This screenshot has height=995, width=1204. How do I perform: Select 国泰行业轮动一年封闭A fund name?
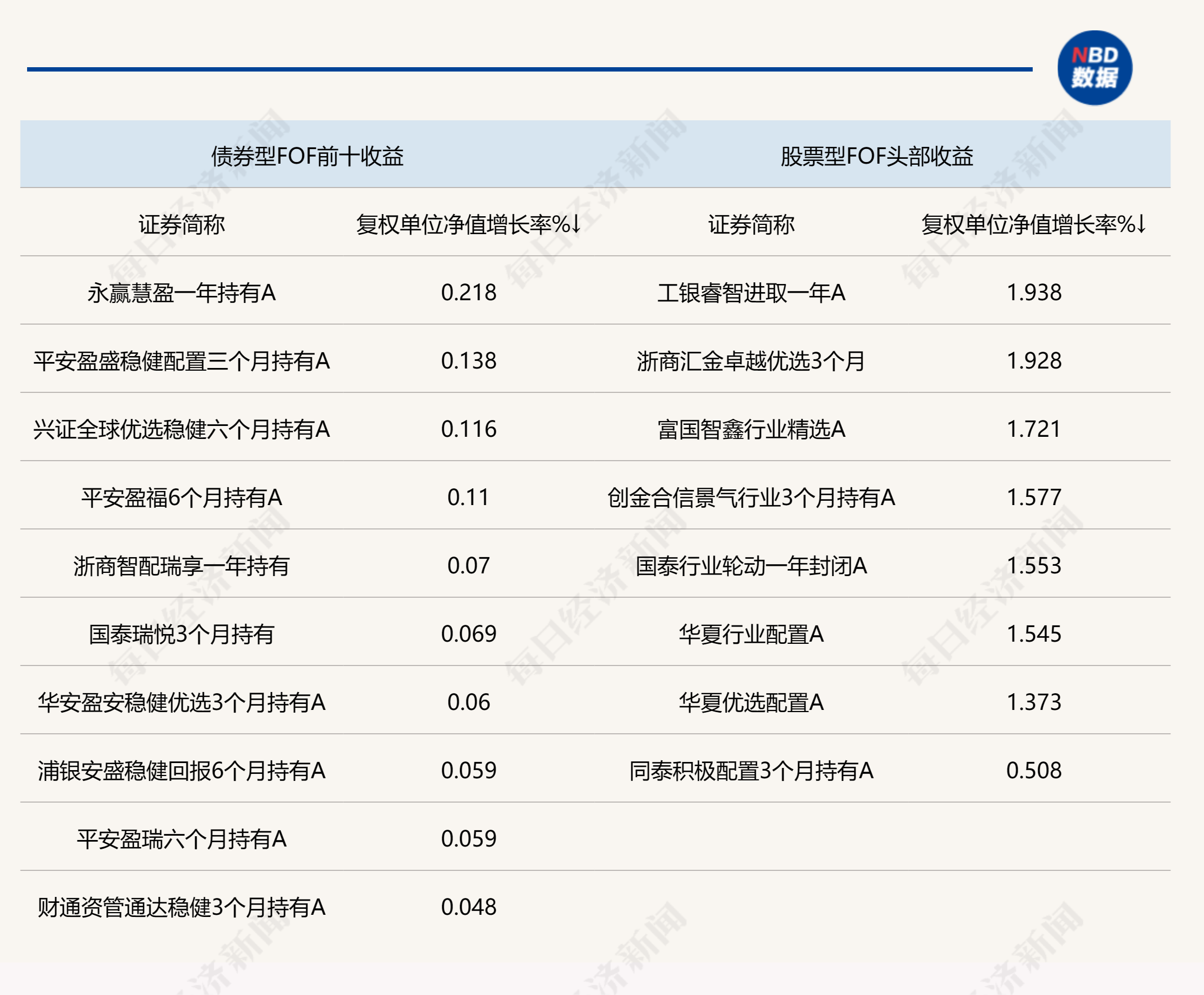coord(752,565)
